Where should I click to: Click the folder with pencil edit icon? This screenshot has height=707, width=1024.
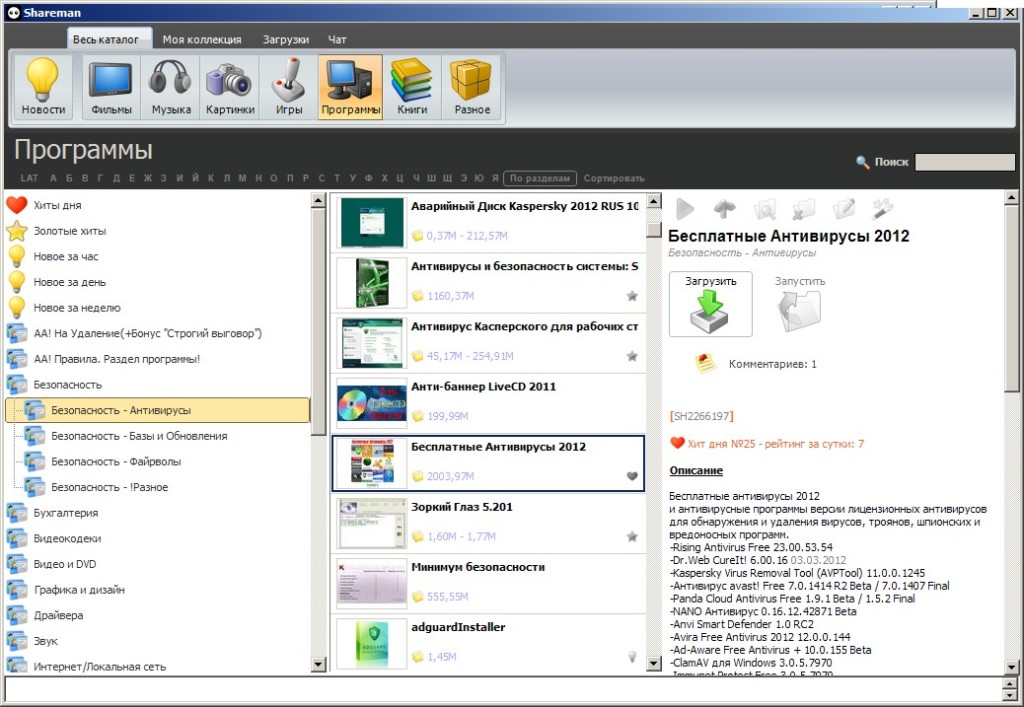843,209
